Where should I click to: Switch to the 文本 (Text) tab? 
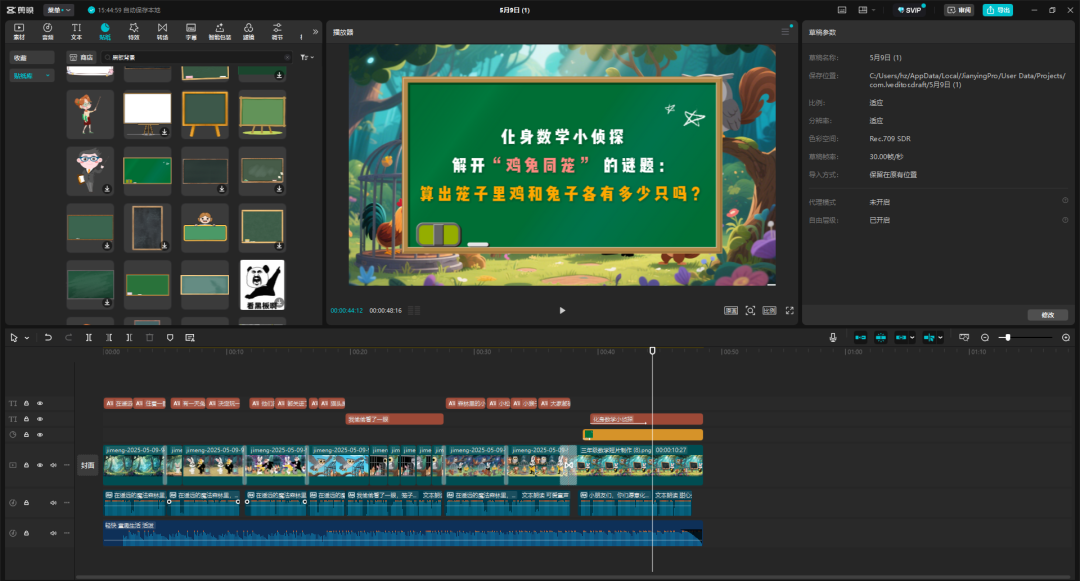click(76, 30)
